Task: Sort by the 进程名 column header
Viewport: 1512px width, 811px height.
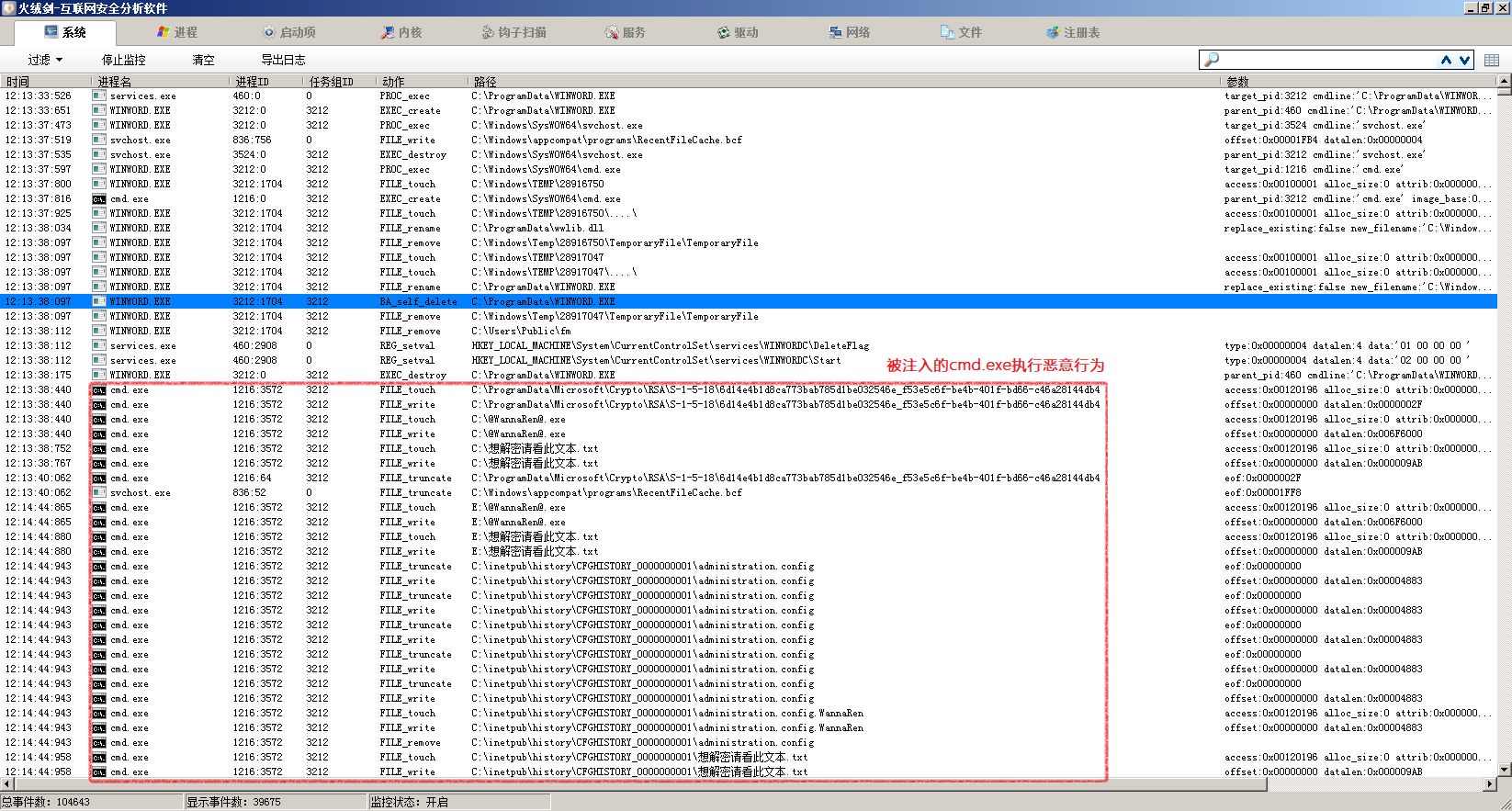Action: click(159, 82)
